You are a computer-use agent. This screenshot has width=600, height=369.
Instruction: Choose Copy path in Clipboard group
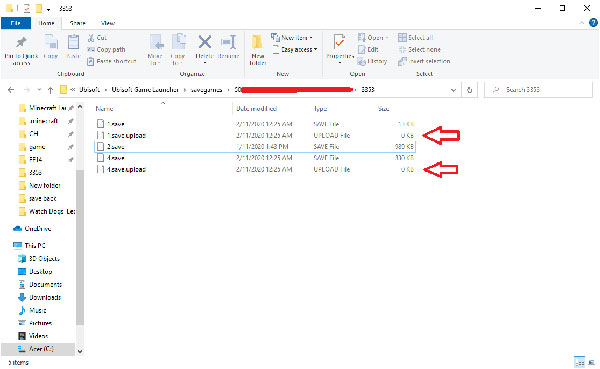click(x=106, y=49)
